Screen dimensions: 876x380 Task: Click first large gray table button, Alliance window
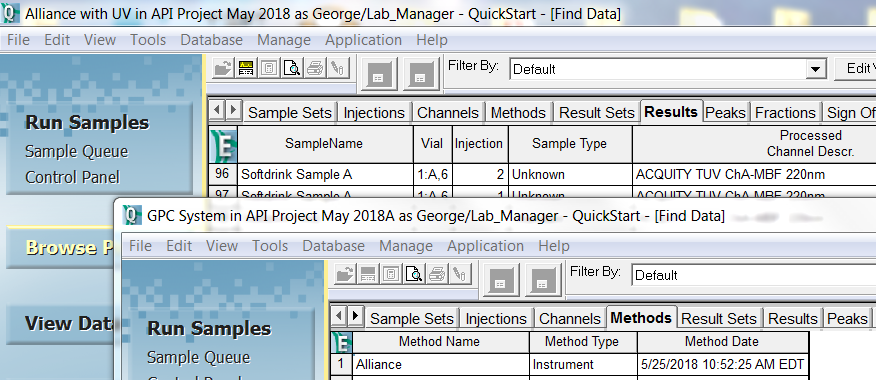[x=379, y=73]
